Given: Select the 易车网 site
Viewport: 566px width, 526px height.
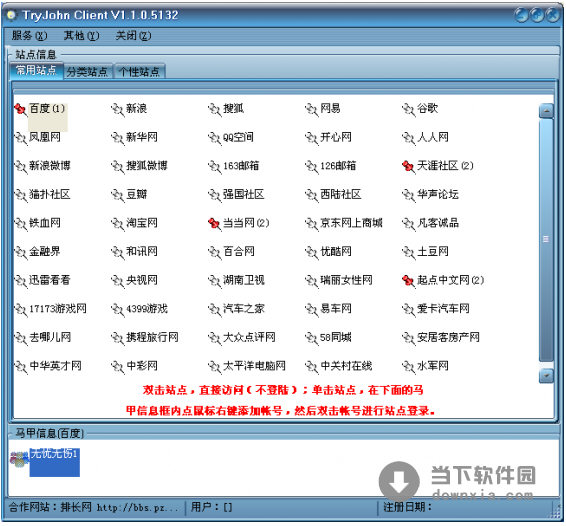Looking at the screenshot, I should point(336,309).
